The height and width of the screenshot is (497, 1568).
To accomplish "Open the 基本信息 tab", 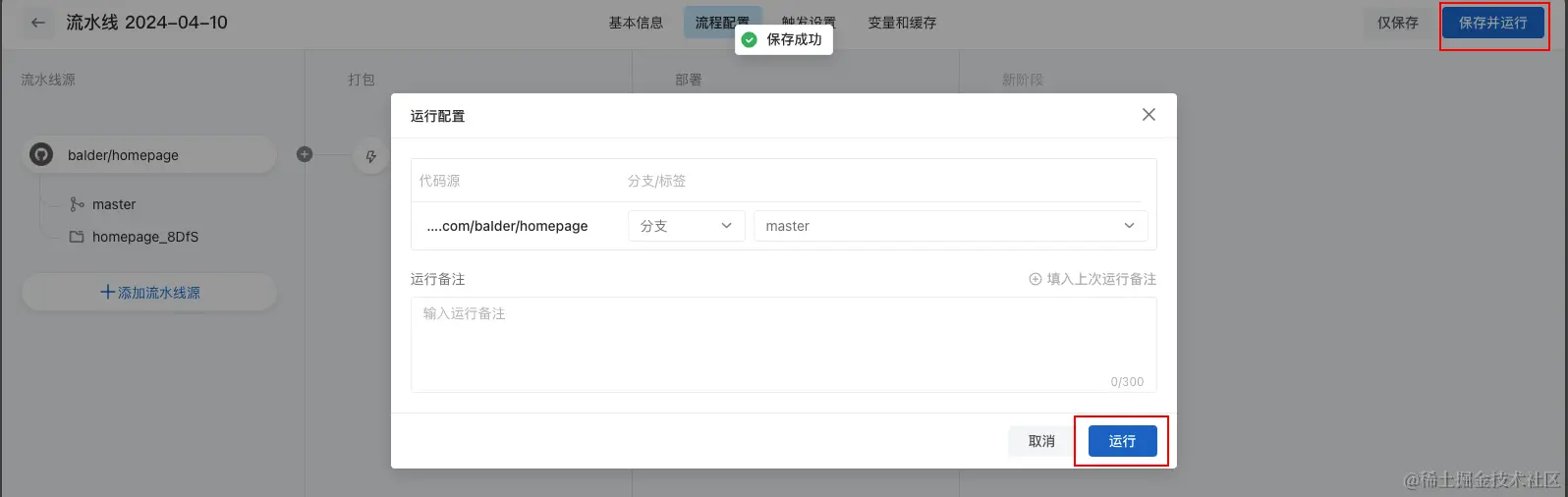I will click(x=636, y=23).
